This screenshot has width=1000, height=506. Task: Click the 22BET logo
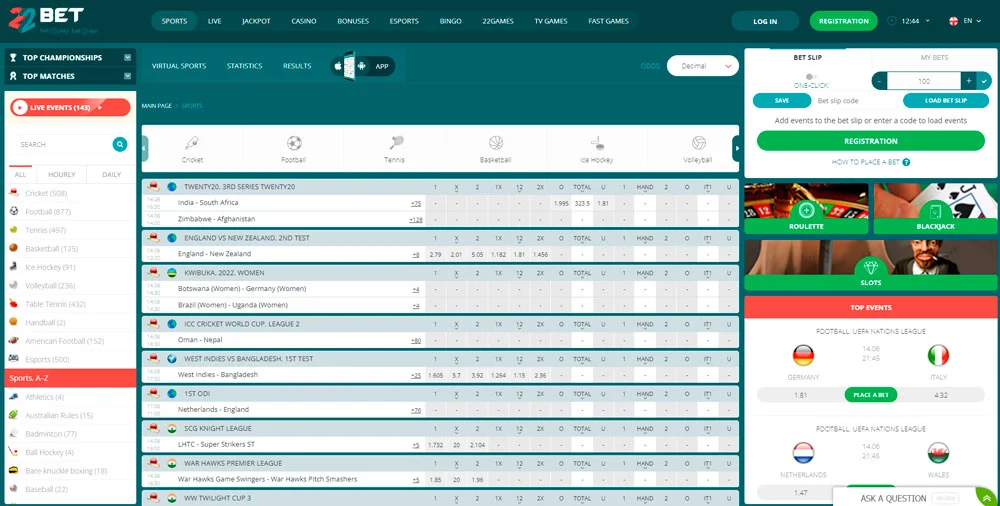(45, 20)
